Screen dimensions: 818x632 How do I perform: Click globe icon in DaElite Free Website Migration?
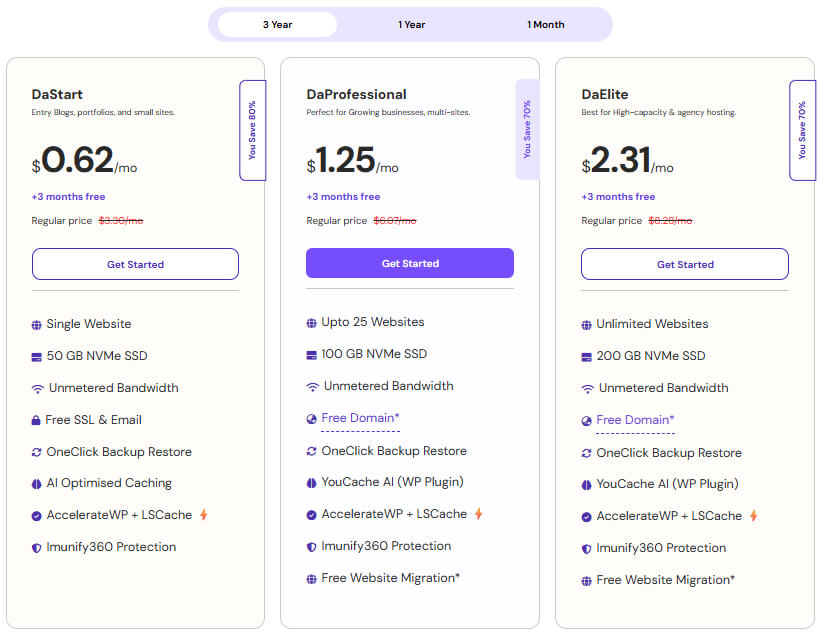(586, 581)
